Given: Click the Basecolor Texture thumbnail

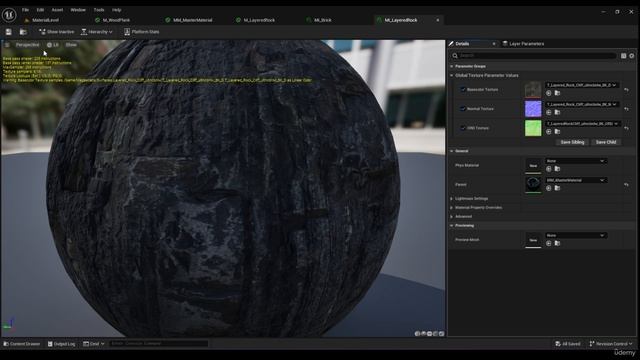Looking at the screenshot, I should 533,89.
